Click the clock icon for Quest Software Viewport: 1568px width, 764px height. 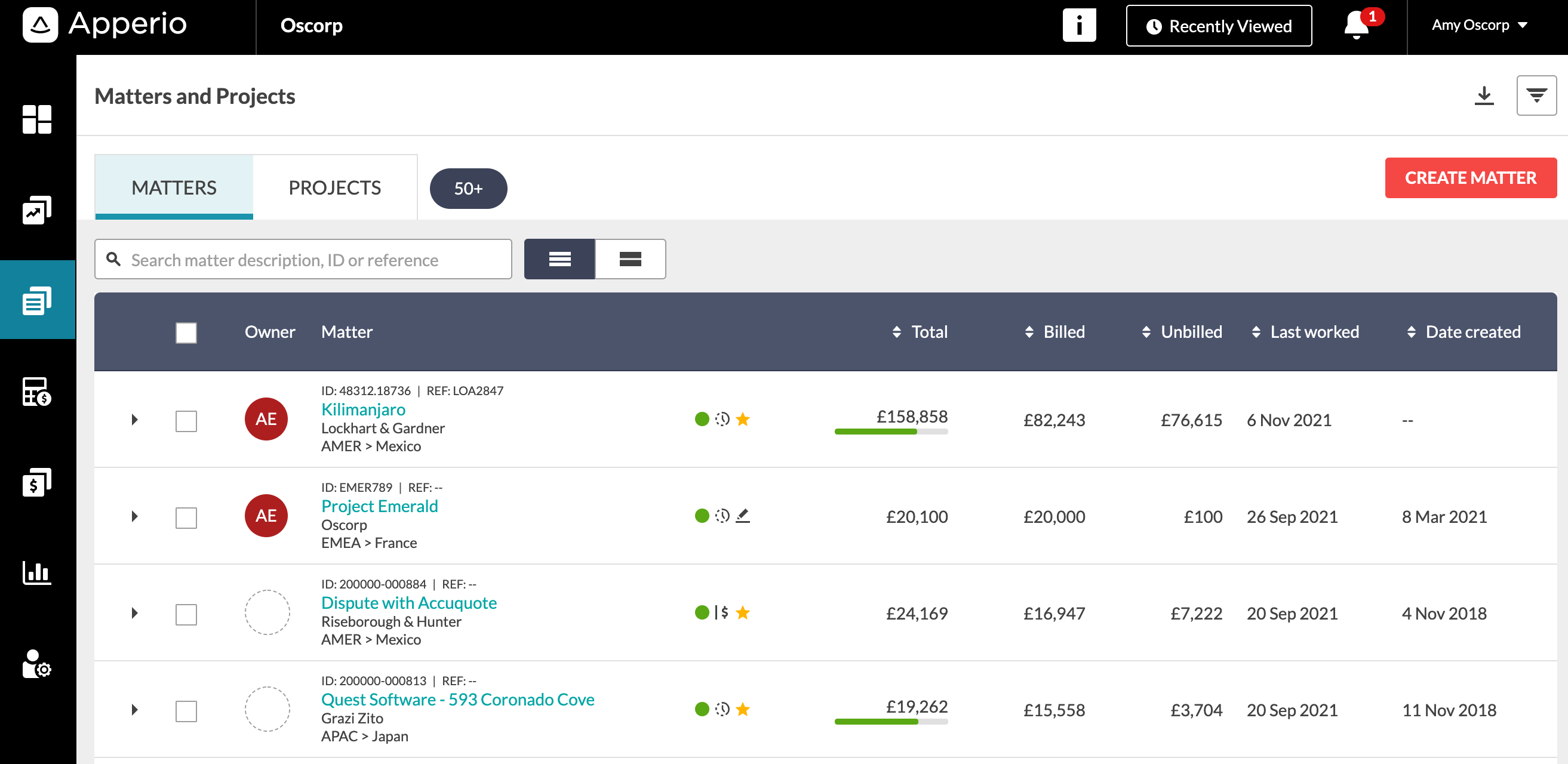click(x=722, y=709)
